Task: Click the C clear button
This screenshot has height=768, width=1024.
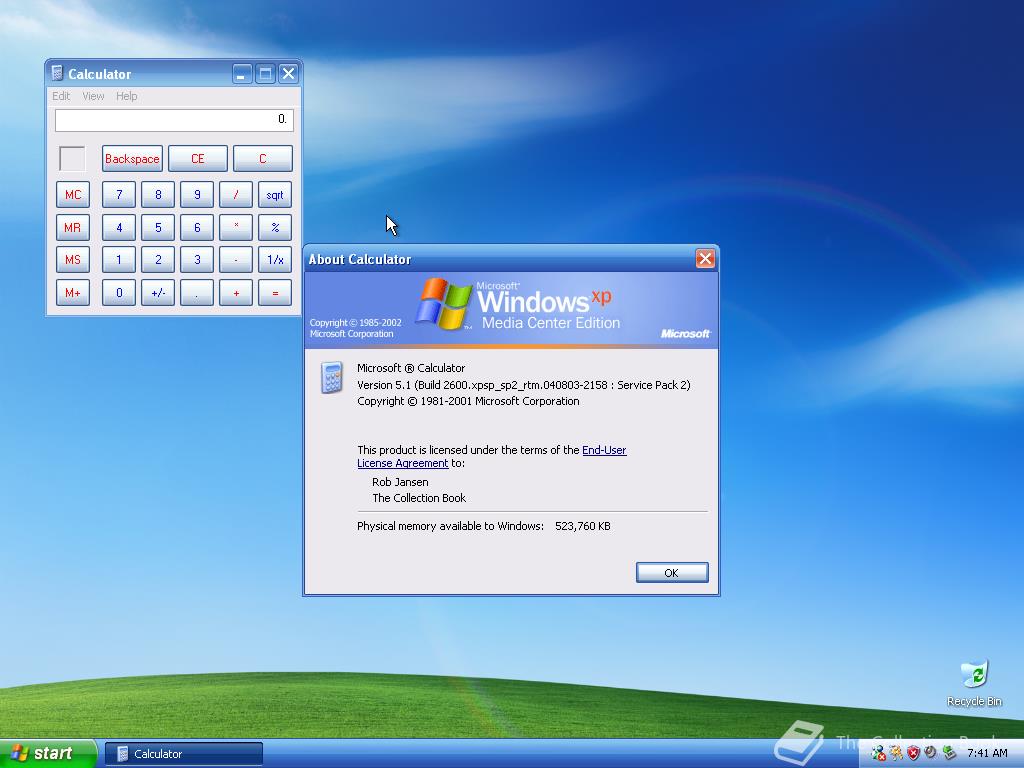Action: click(263, 159)
